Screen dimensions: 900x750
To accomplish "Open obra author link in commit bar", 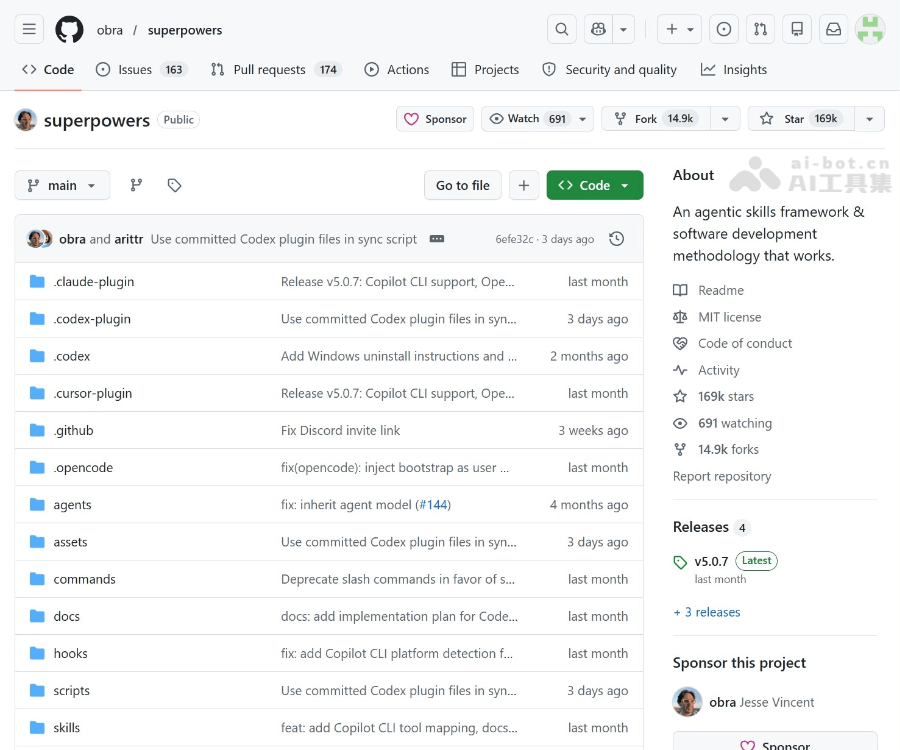I will pos(72,239).
